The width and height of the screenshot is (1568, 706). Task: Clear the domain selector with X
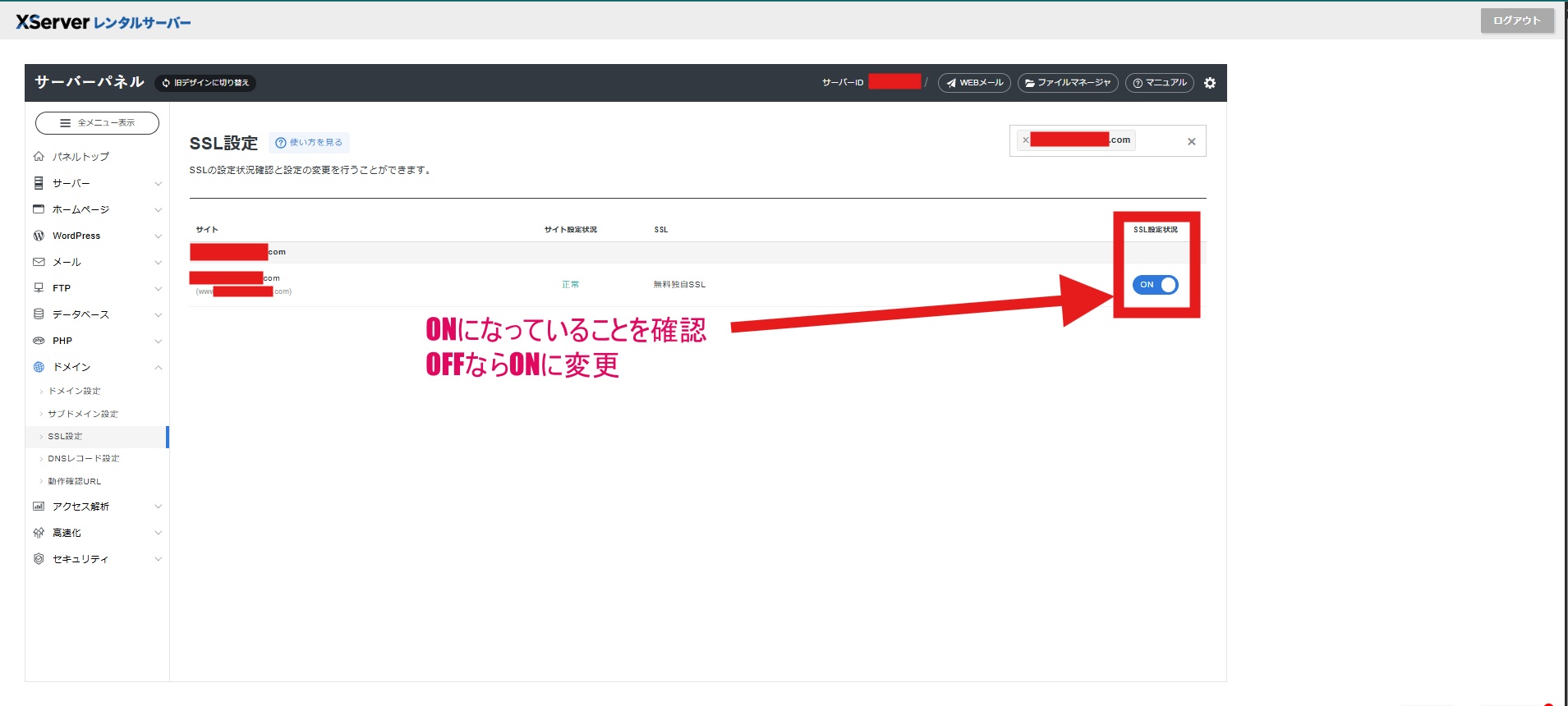1191,142
